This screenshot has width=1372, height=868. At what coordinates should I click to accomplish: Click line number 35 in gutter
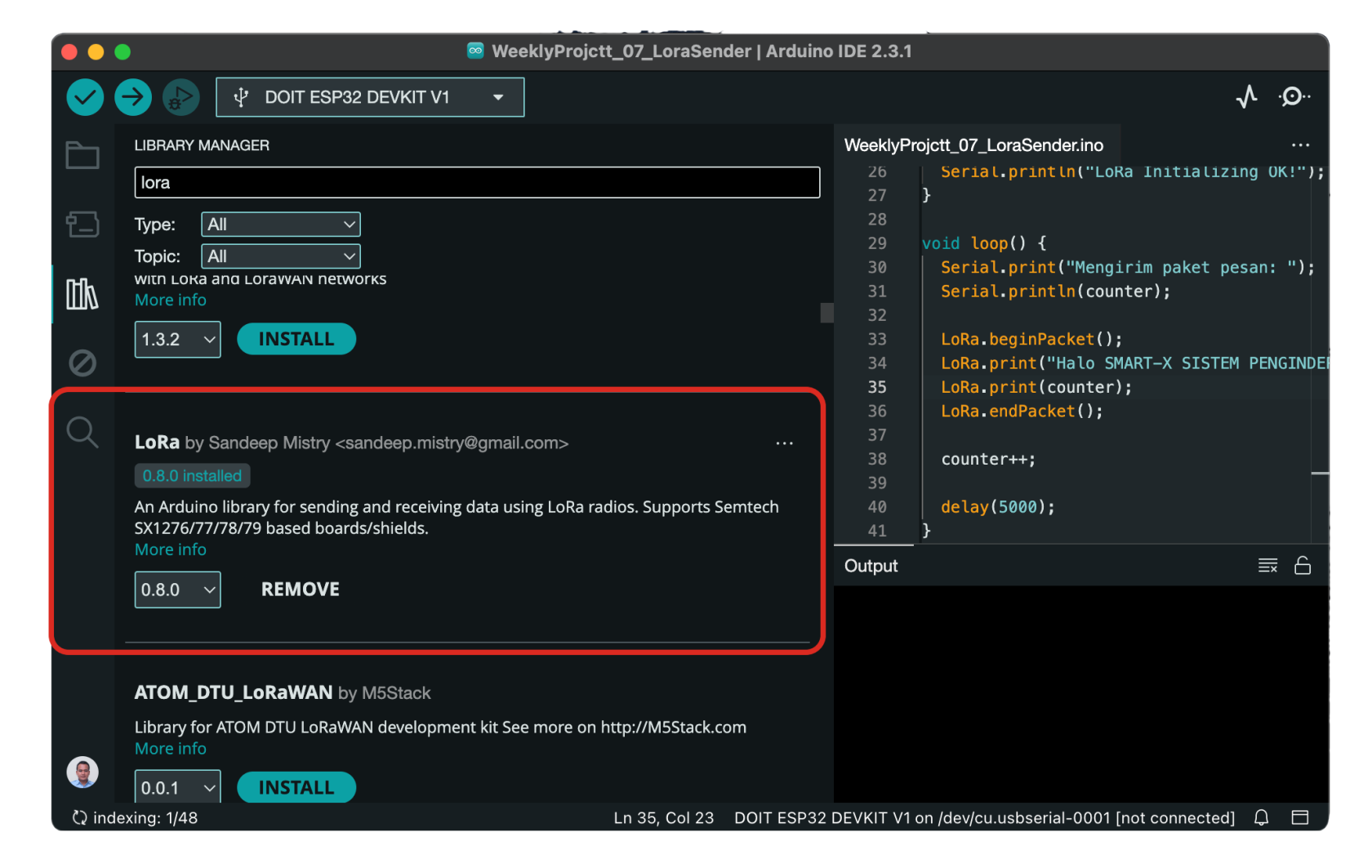click(x=877, y=387)
